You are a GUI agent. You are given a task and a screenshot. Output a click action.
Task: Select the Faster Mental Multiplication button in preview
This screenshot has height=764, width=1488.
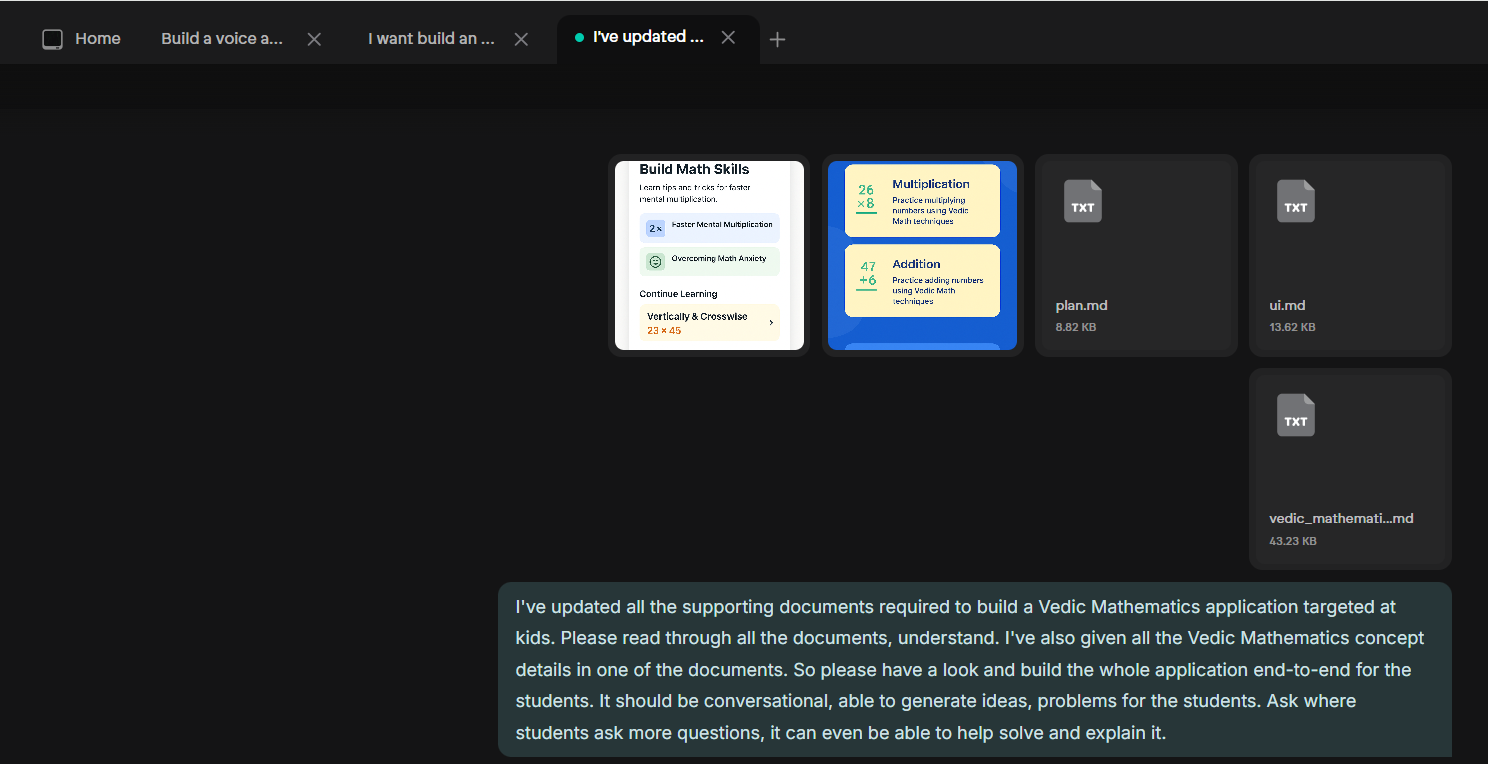point(710,227)
